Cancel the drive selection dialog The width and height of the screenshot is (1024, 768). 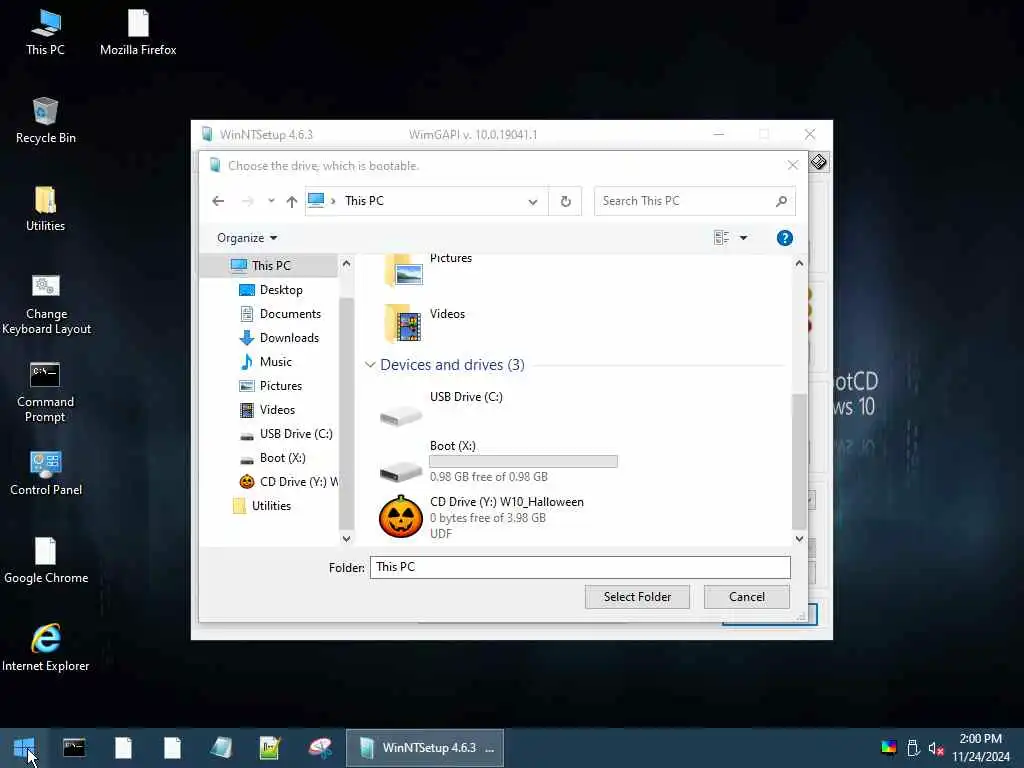[x=746, y=597]
